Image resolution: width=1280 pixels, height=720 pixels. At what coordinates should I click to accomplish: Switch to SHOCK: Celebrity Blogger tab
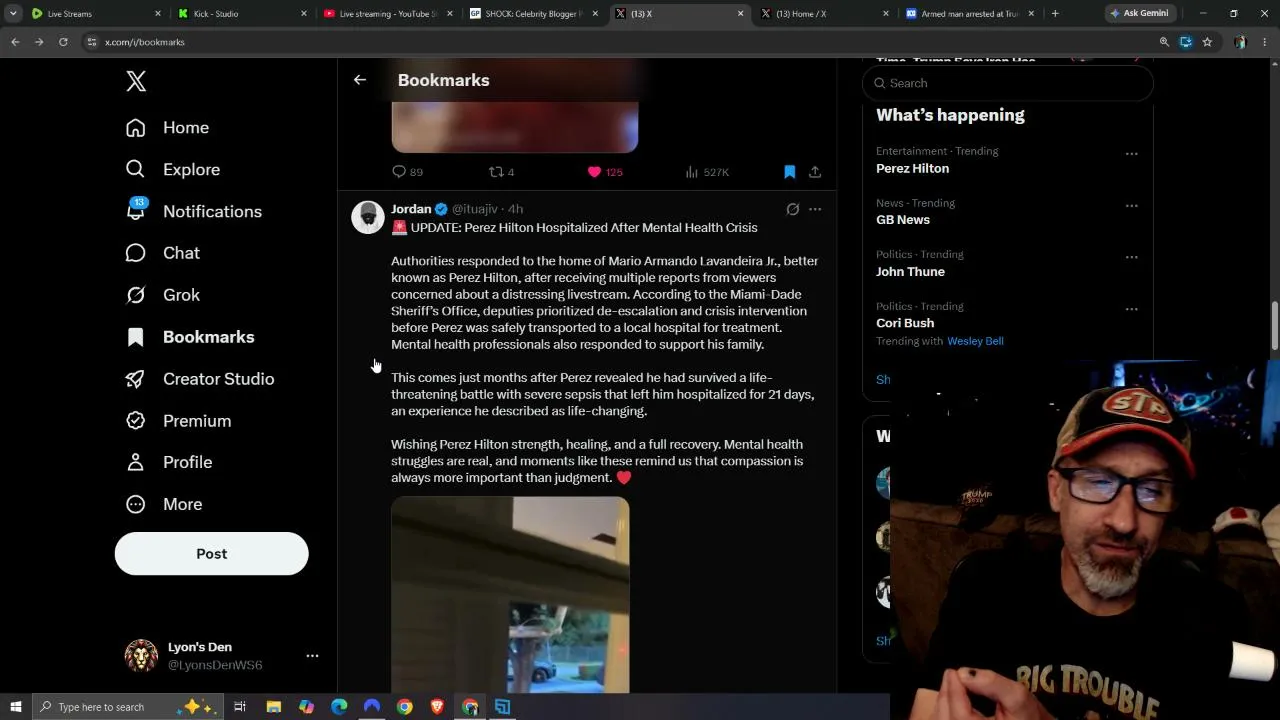pyautogui.click(x=531, y=14)
